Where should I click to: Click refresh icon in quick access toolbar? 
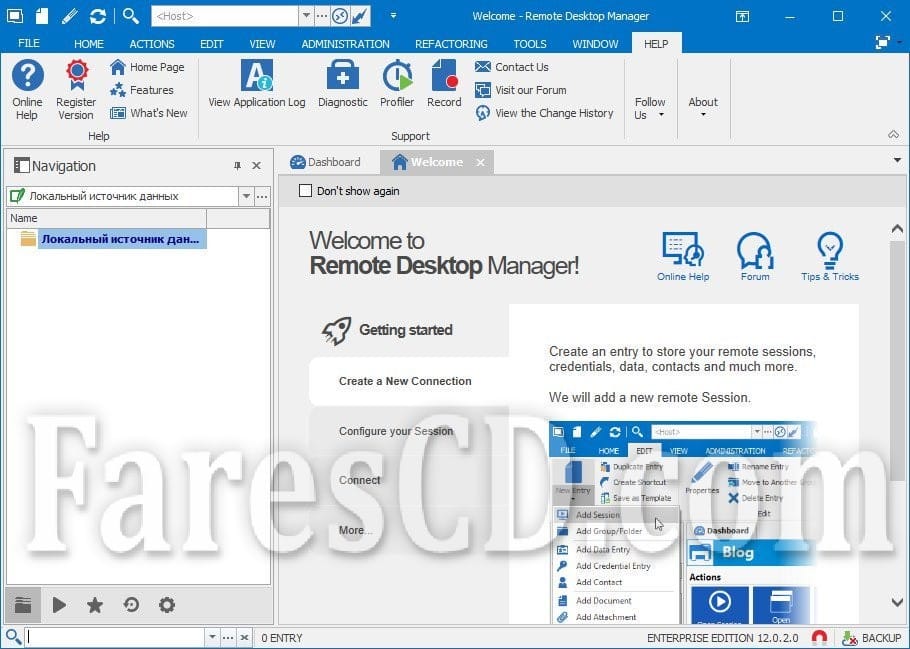tap(98, 16)
